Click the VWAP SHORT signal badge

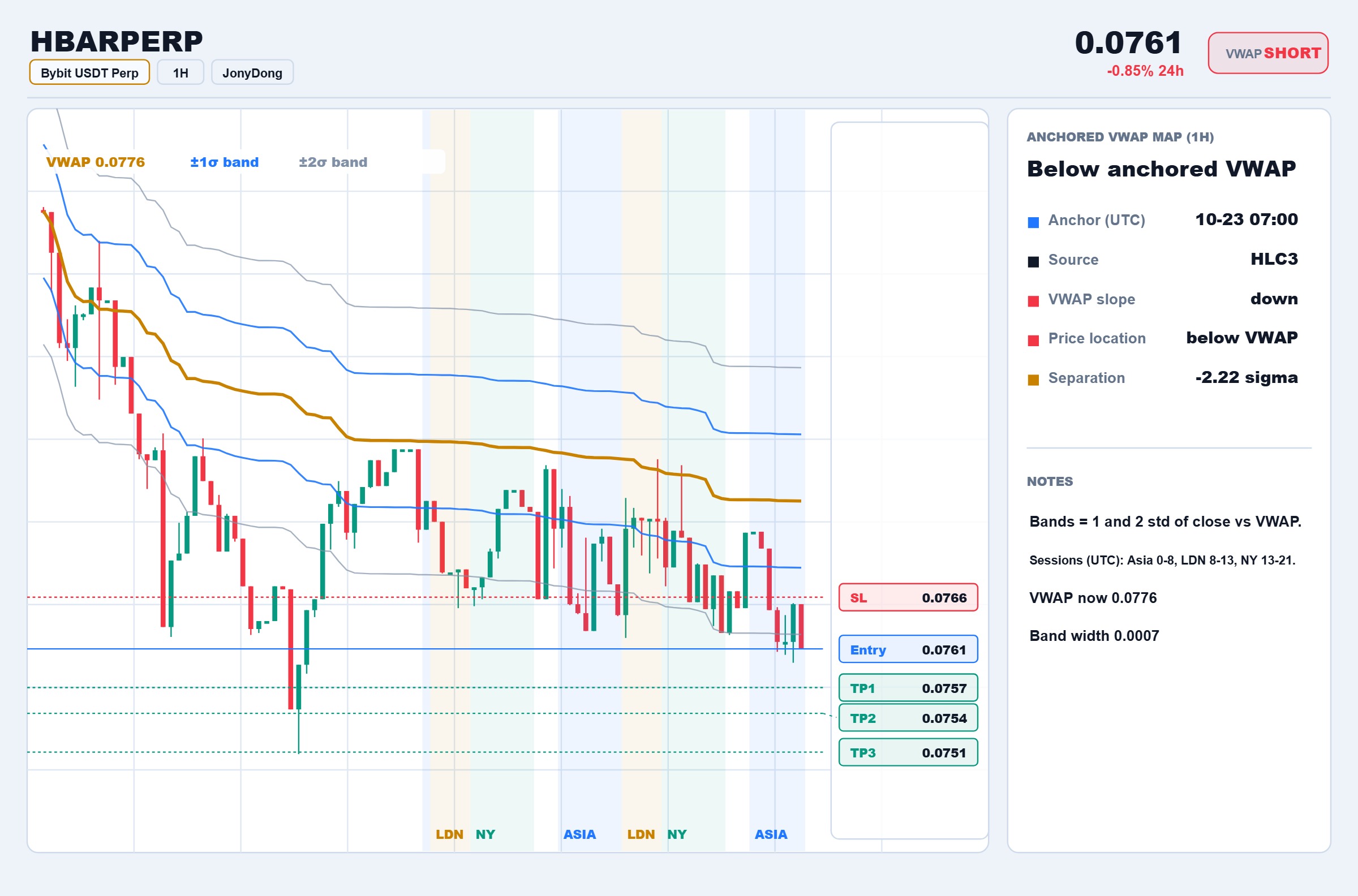tap(1267, 53)
